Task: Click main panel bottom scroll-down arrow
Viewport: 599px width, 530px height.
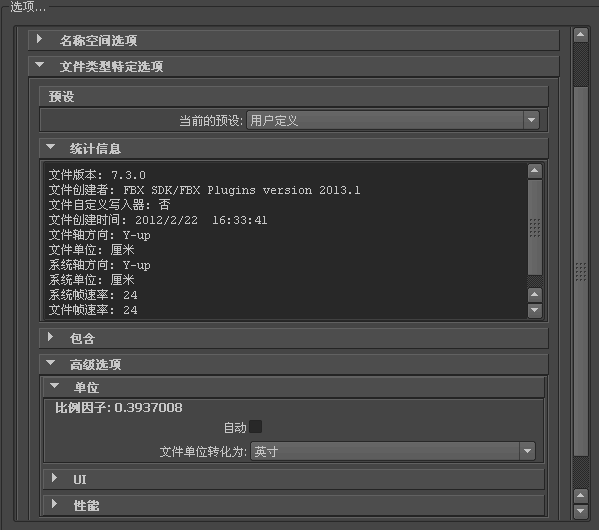Action: tap(581, 511)
